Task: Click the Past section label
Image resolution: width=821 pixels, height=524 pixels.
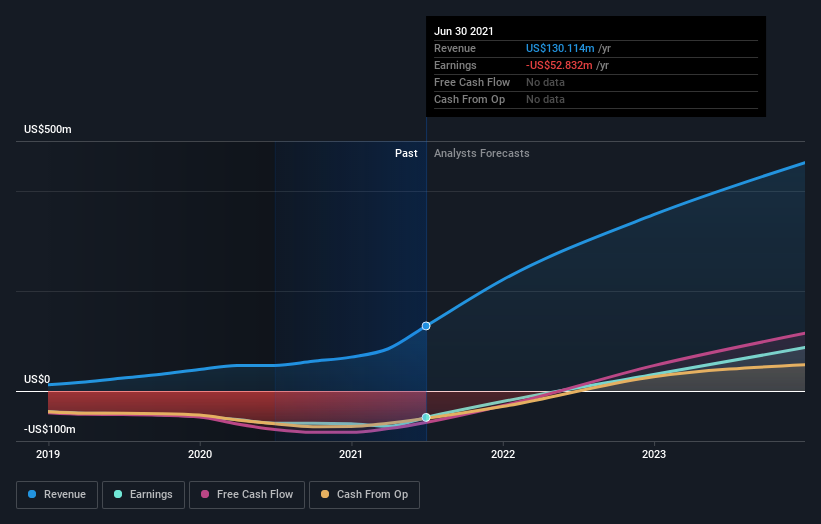Action: [x=406, y=153]
